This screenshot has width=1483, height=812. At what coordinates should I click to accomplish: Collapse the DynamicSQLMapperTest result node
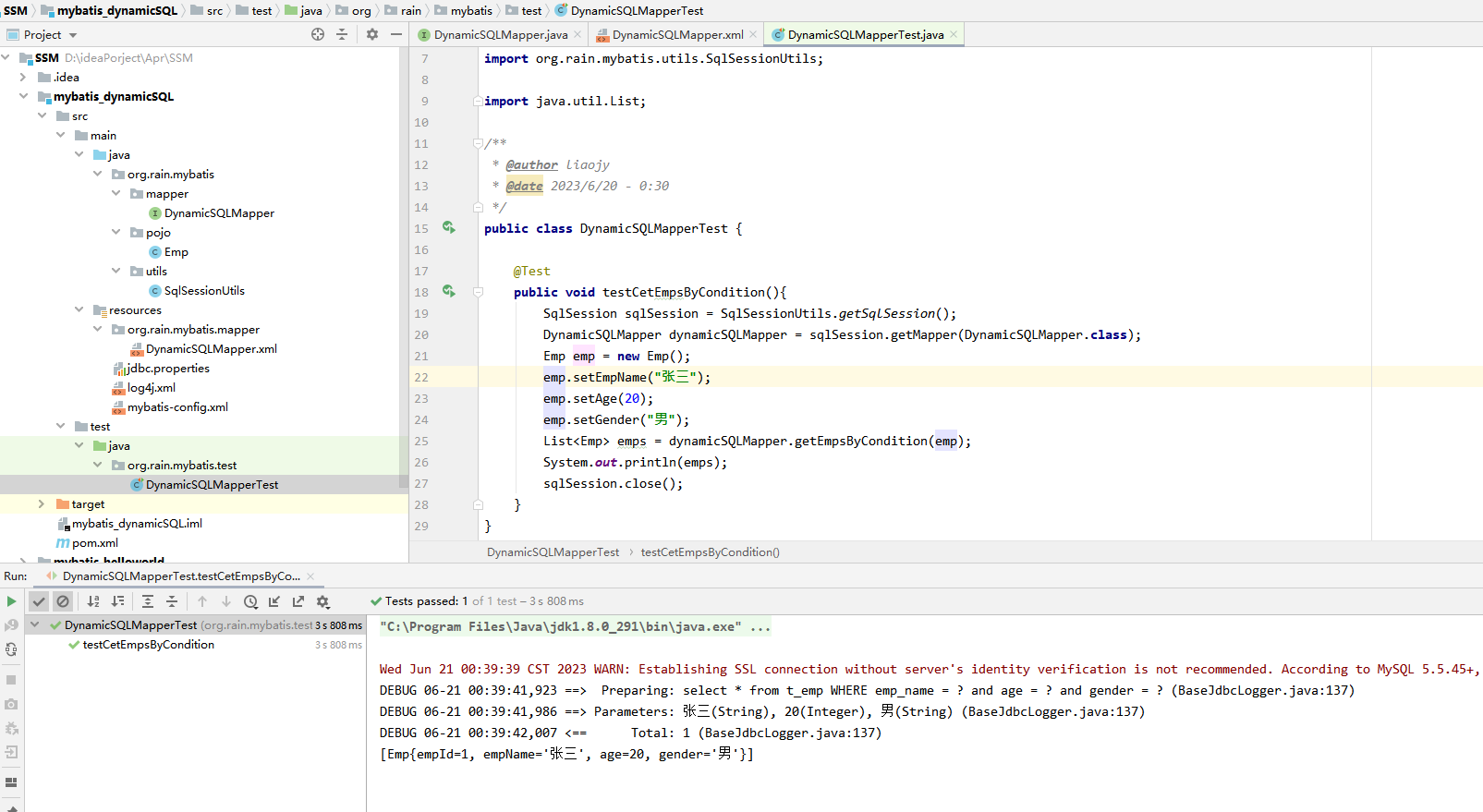pyautogui.click(x=35, y=624)
